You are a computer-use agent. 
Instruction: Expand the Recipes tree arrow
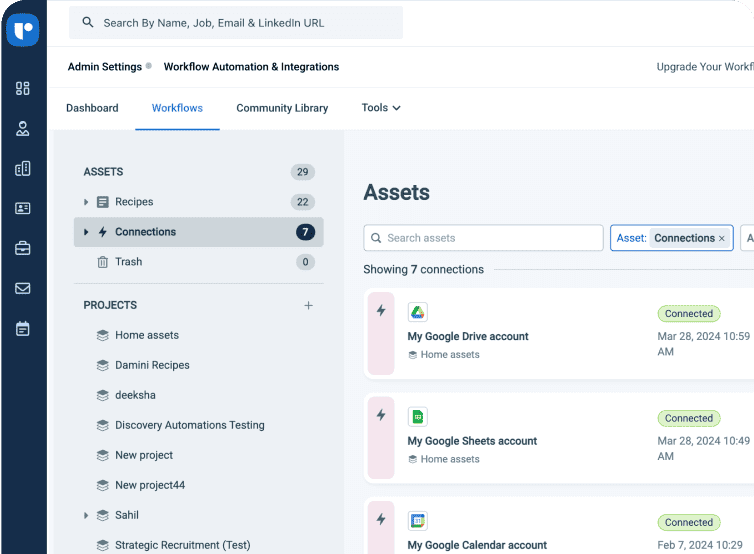click(86, 202)
